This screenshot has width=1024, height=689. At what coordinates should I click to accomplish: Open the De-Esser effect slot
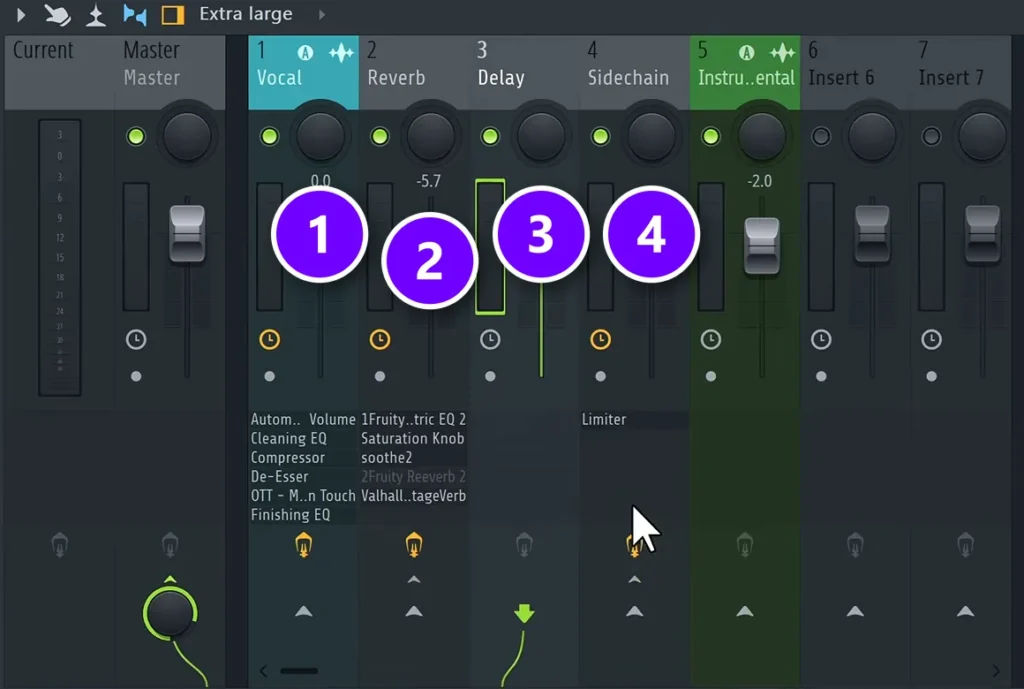(303, 476)
